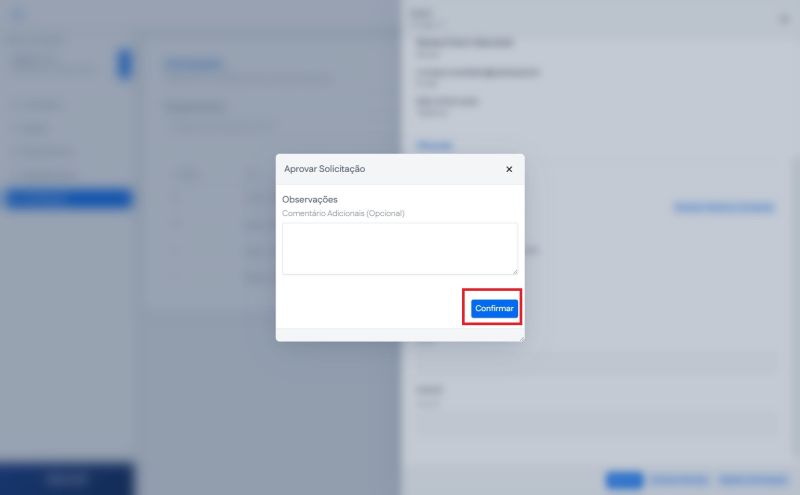Click the blurred logo icon in top-left corner
Viewport: 800px width, 495px height.
18,14
